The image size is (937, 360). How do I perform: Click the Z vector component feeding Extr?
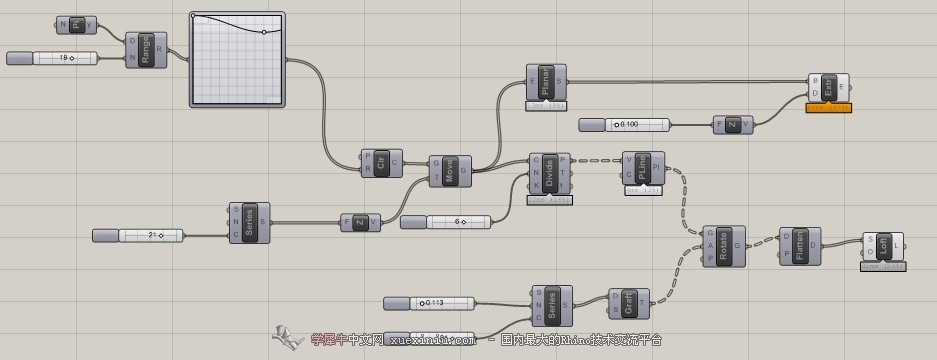click(x=733, y=124)
